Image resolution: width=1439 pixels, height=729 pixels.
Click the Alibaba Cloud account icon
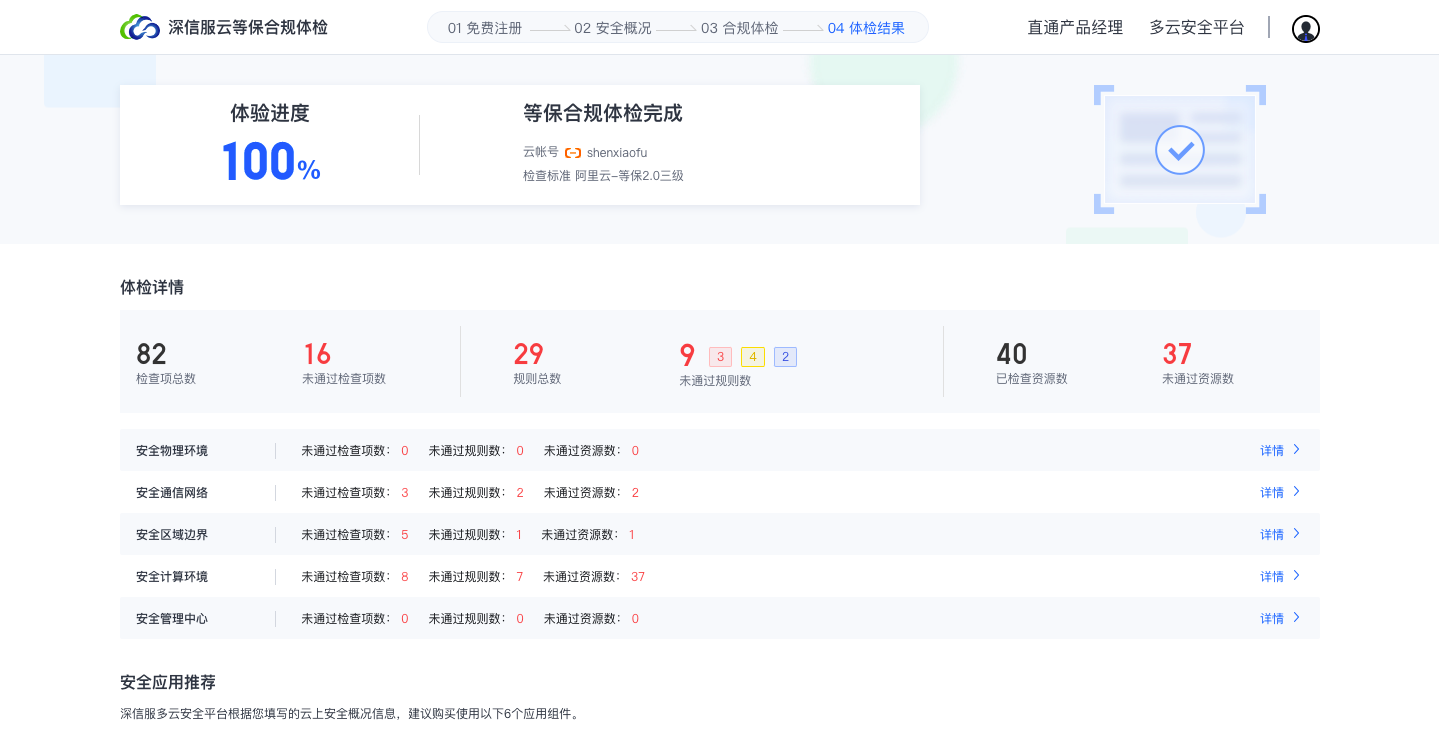tap(573, 153)
